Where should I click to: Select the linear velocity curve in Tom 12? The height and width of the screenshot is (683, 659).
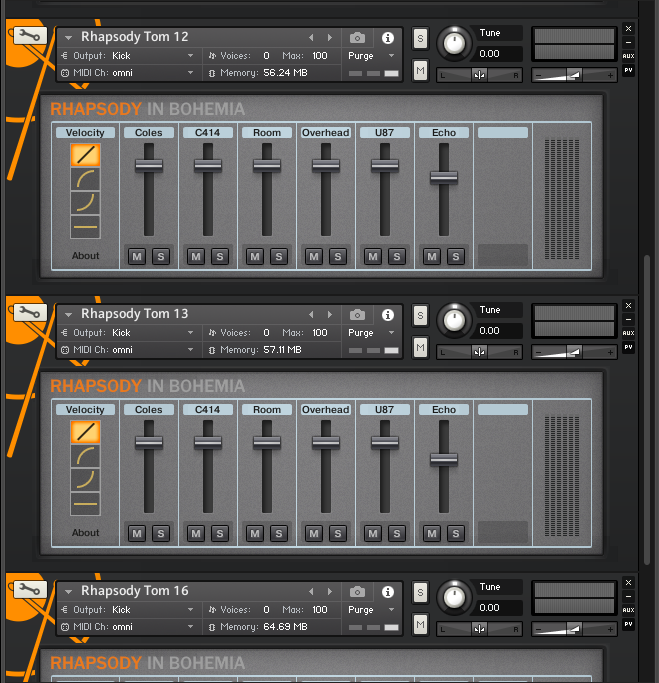pos(85,154)
